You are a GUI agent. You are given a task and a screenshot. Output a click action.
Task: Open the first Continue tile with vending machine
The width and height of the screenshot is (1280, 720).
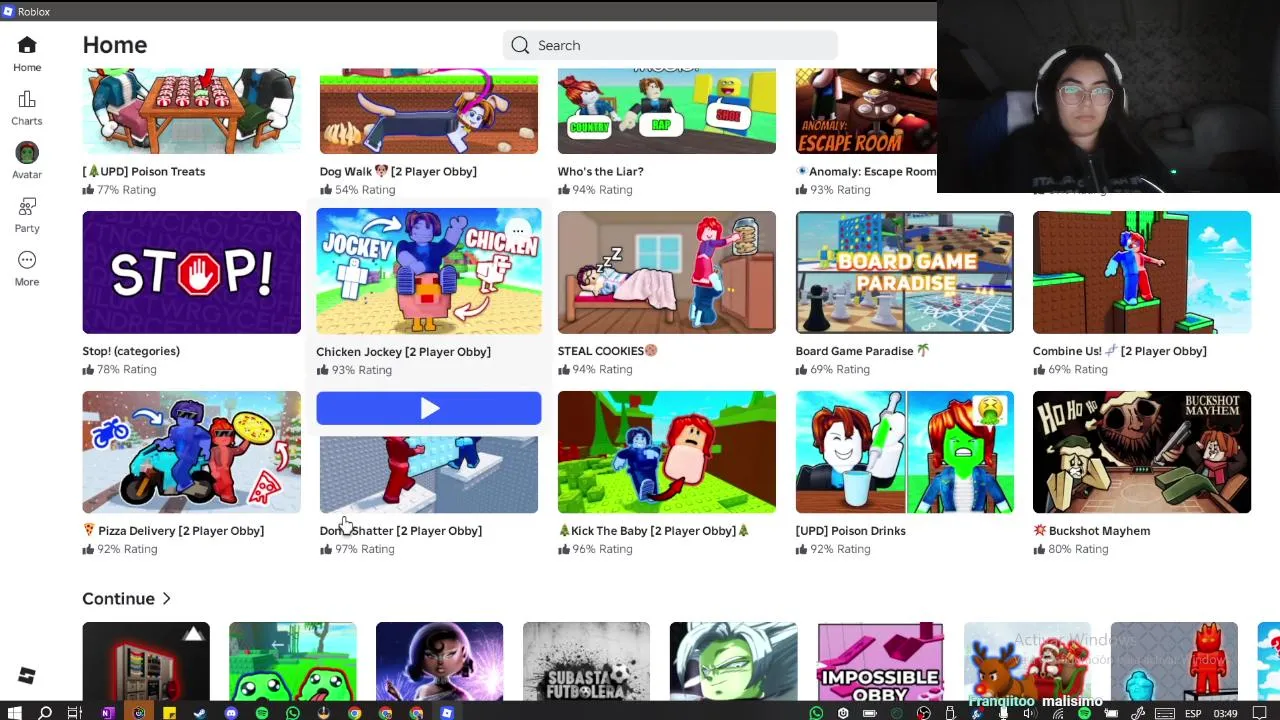coord(146,661)
